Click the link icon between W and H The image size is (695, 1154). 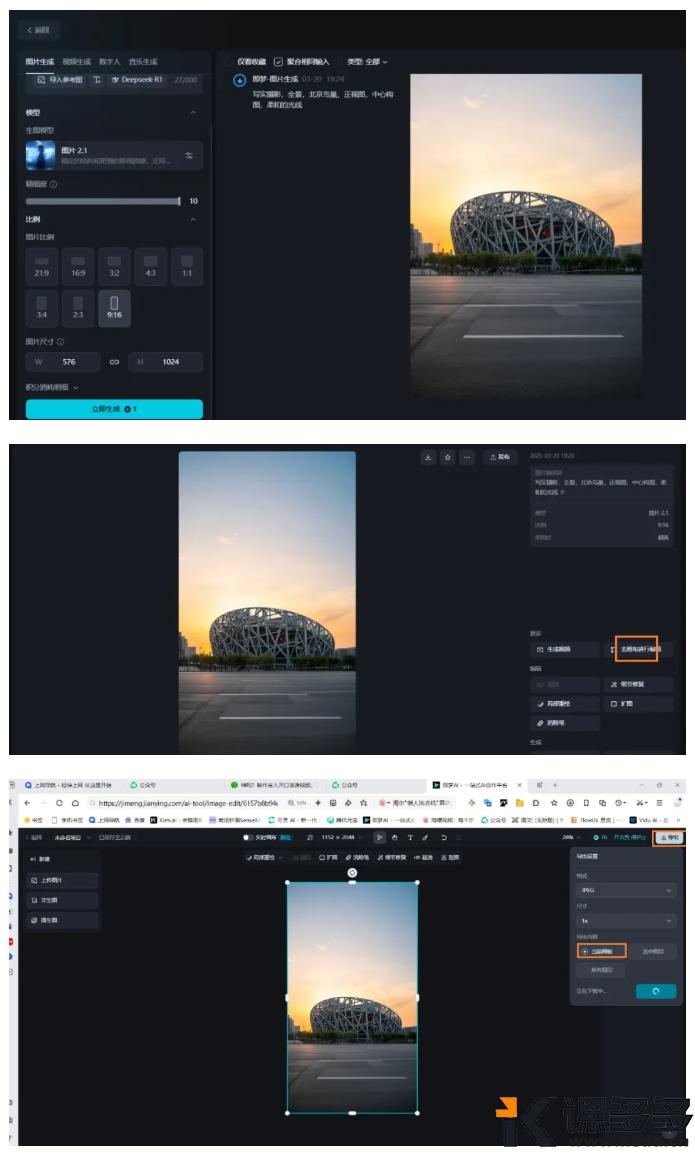pyautogui.click(x=114, y=362)
